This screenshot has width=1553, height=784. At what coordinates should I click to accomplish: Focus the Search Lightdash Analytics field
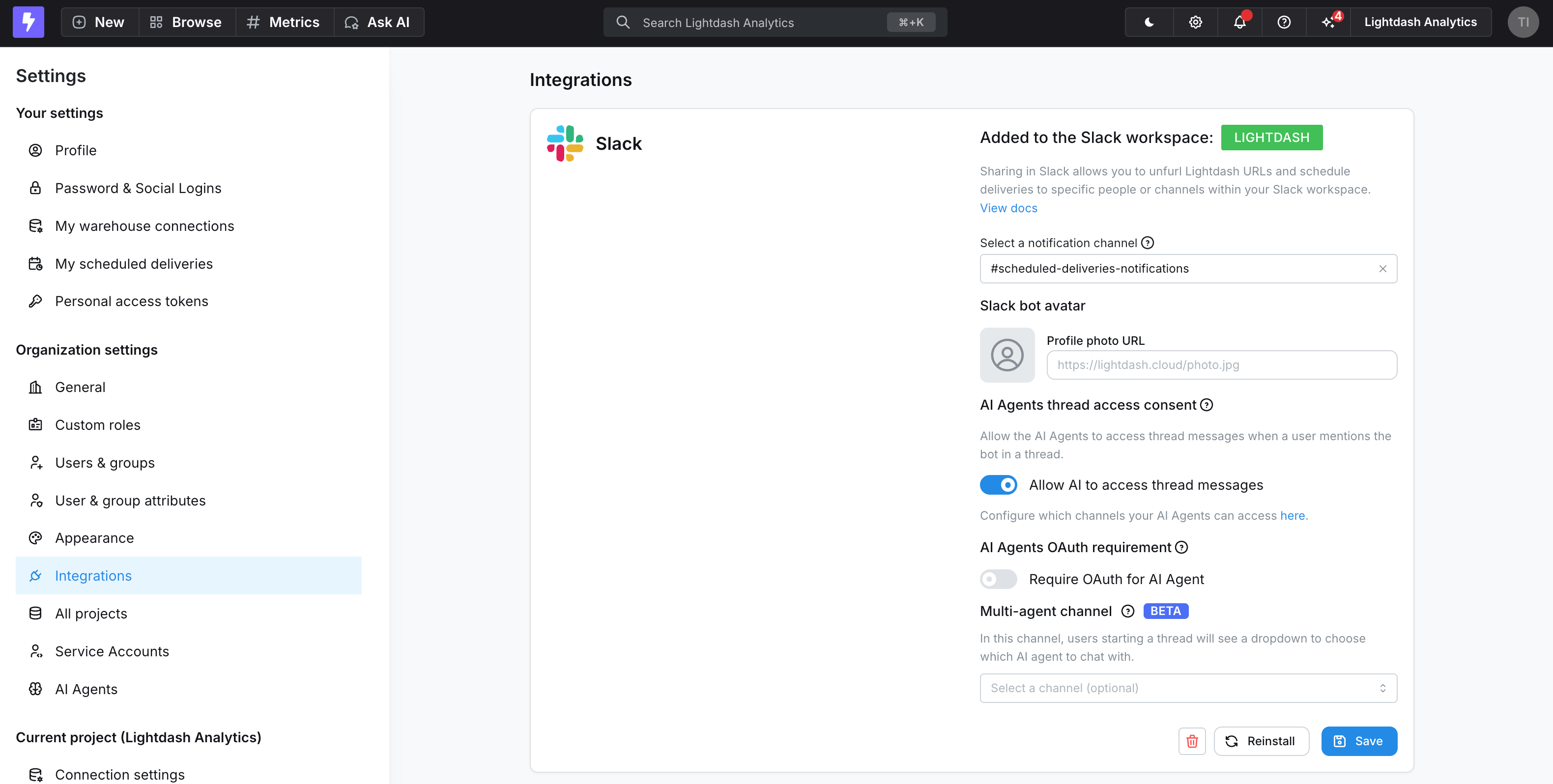(x=775, y=22)
